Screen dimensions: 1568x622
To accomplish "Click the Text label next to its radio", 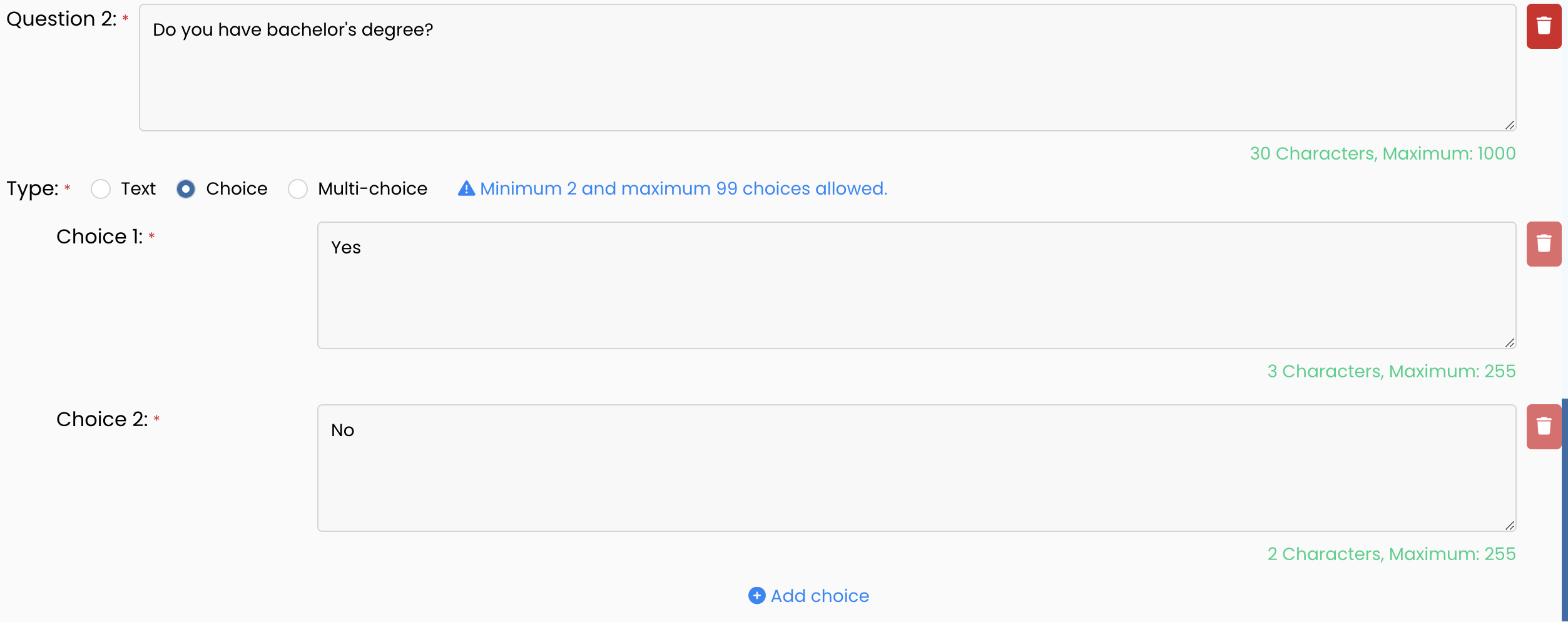I will coord(138,188).
